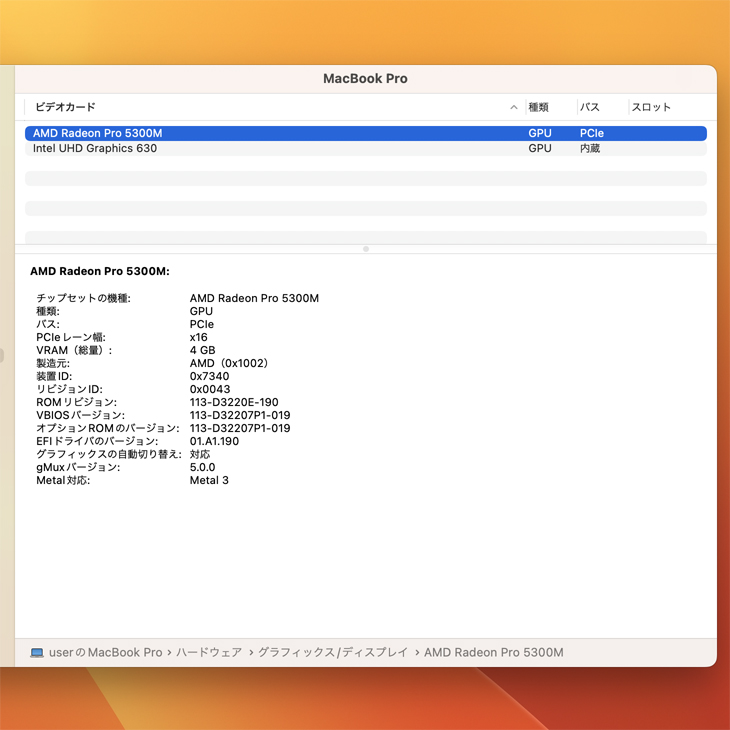Image resolution: width=730 pixels, height=730 pixels.
Task: Click the 種類 column header
Action: 538,107
